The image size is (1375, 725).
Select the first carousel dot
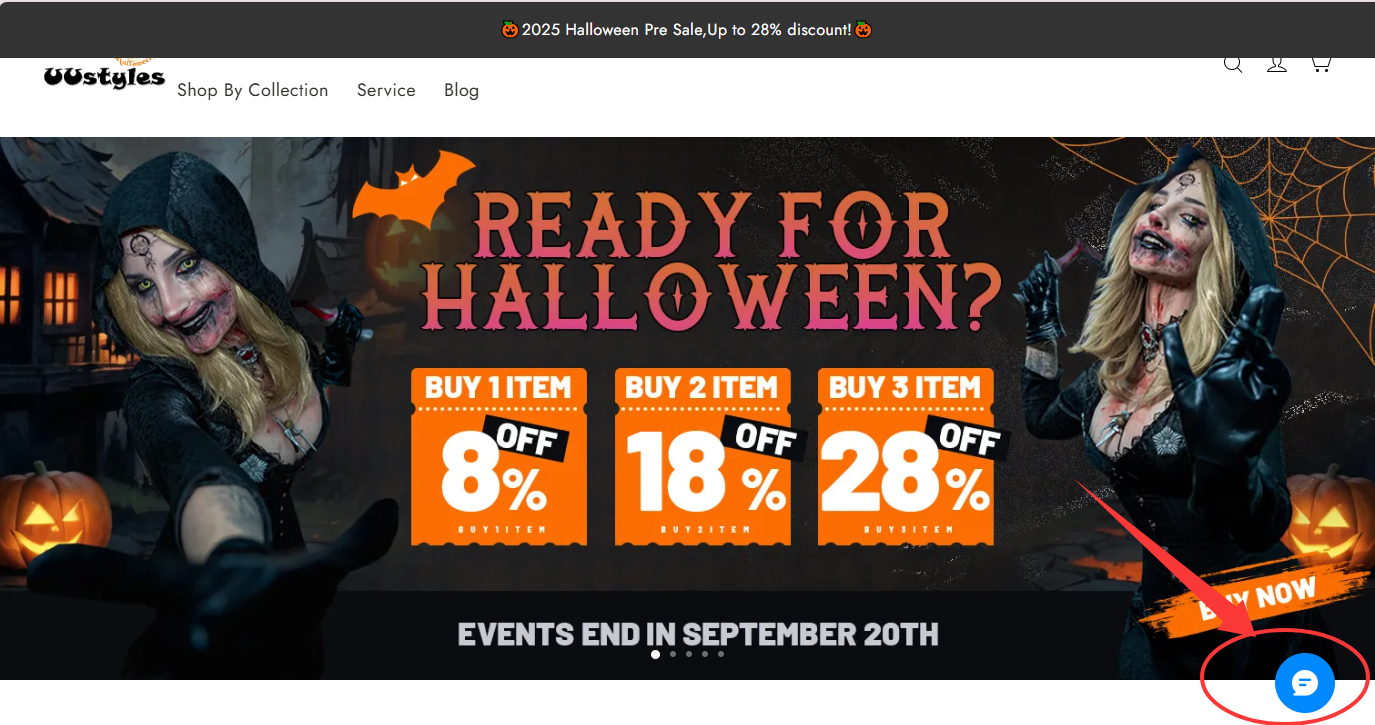655,654
